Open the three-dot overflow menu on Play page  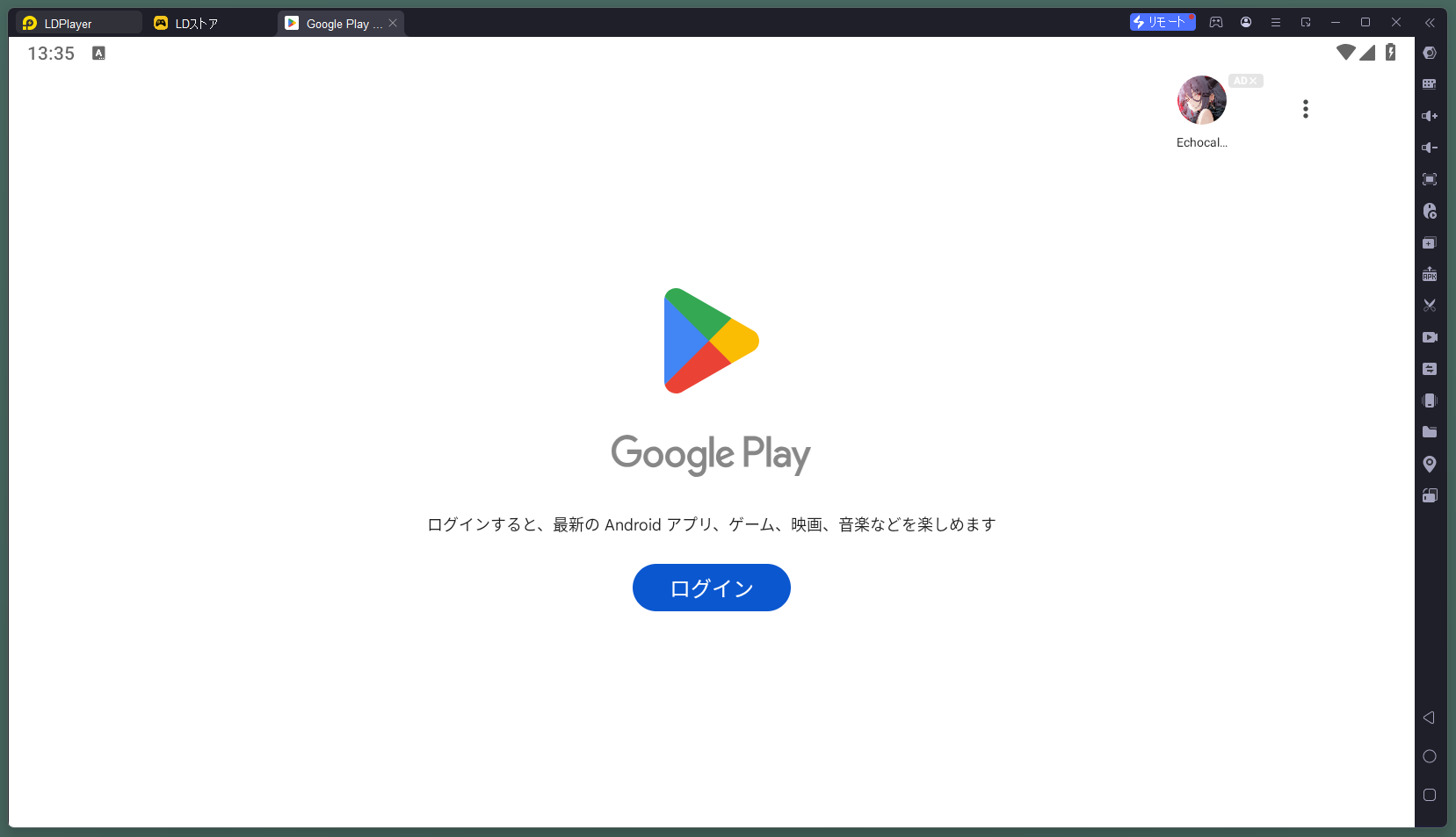(1306, 108)
